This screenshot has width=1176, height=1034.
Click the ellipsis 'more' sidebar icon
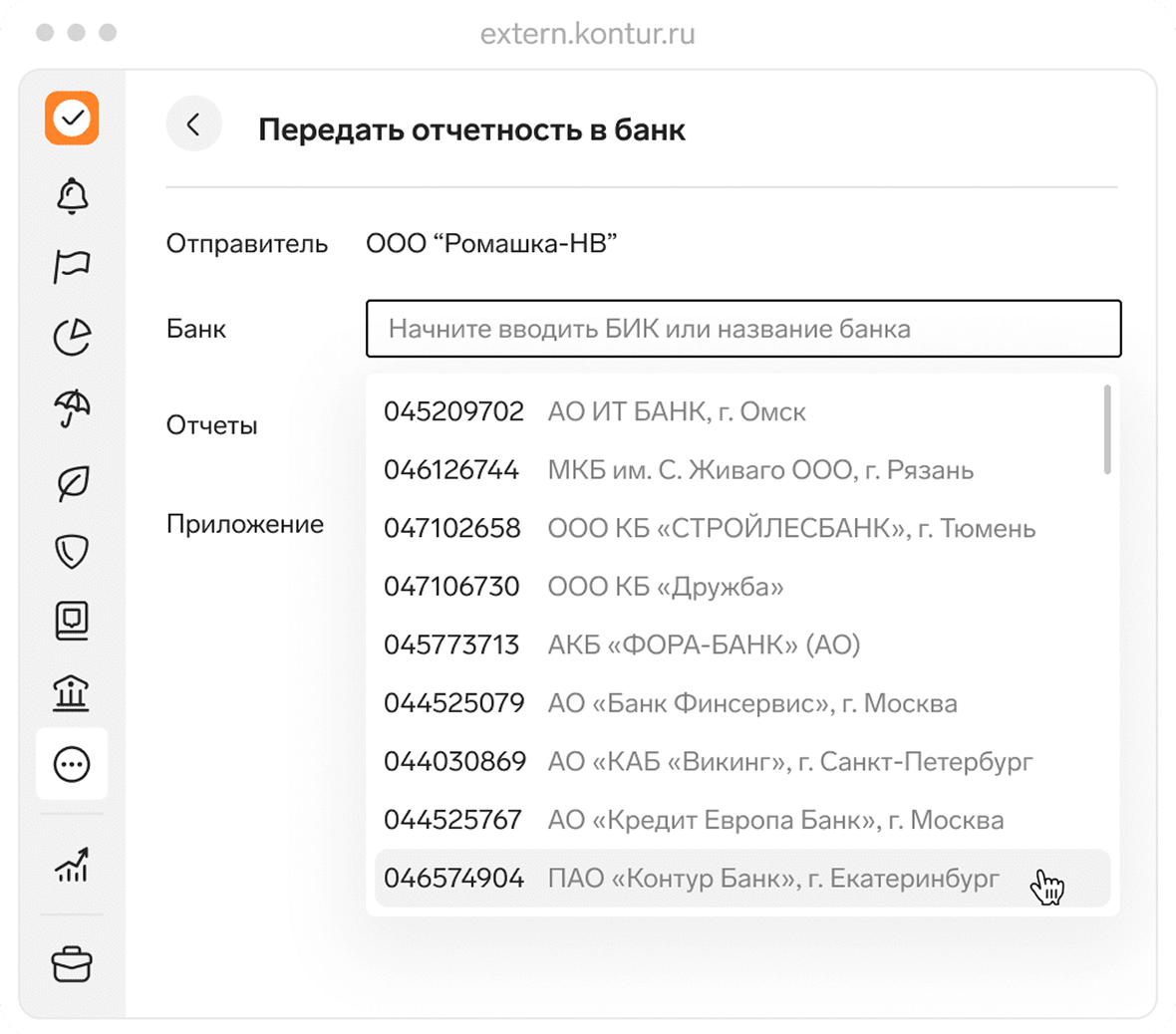tap(70, 763)
